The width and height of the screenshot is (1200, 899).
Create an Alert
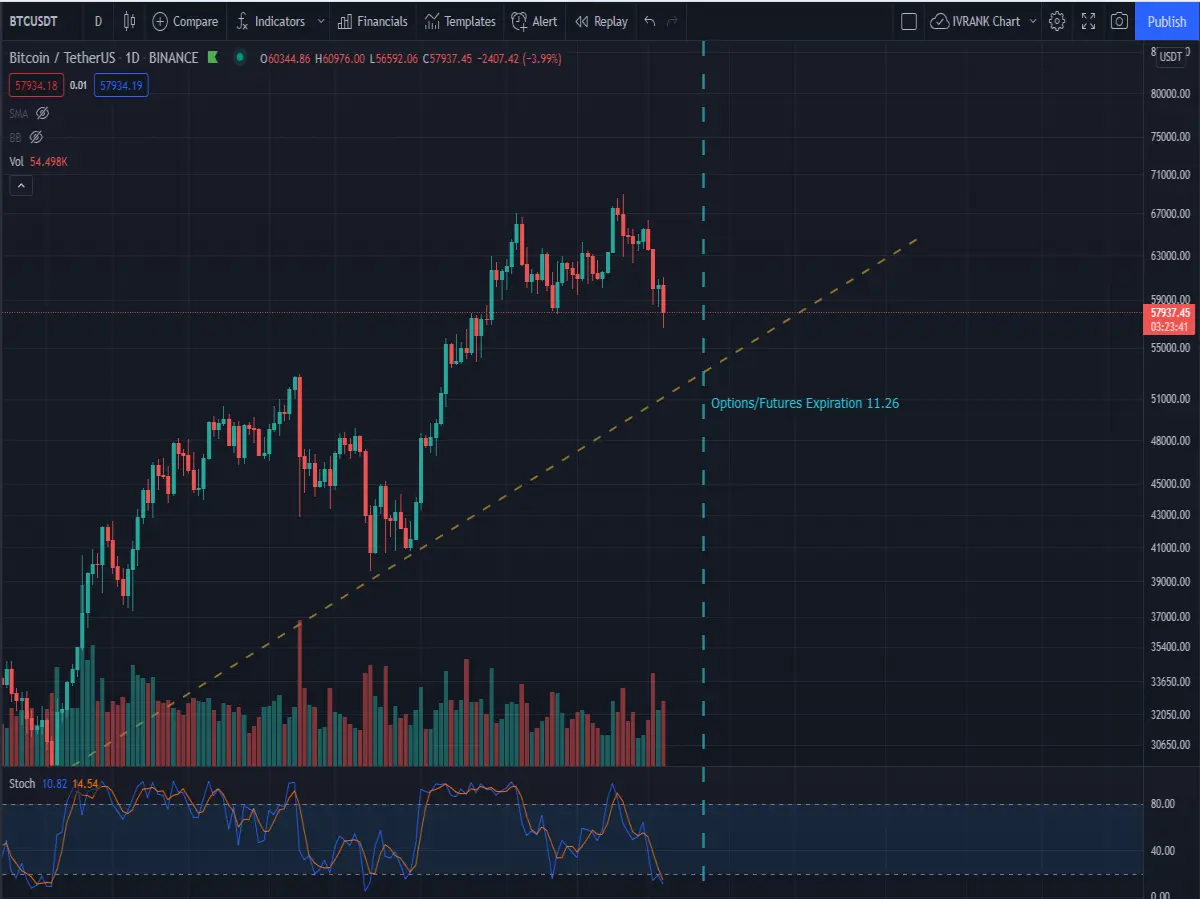[x=534, y=21]
